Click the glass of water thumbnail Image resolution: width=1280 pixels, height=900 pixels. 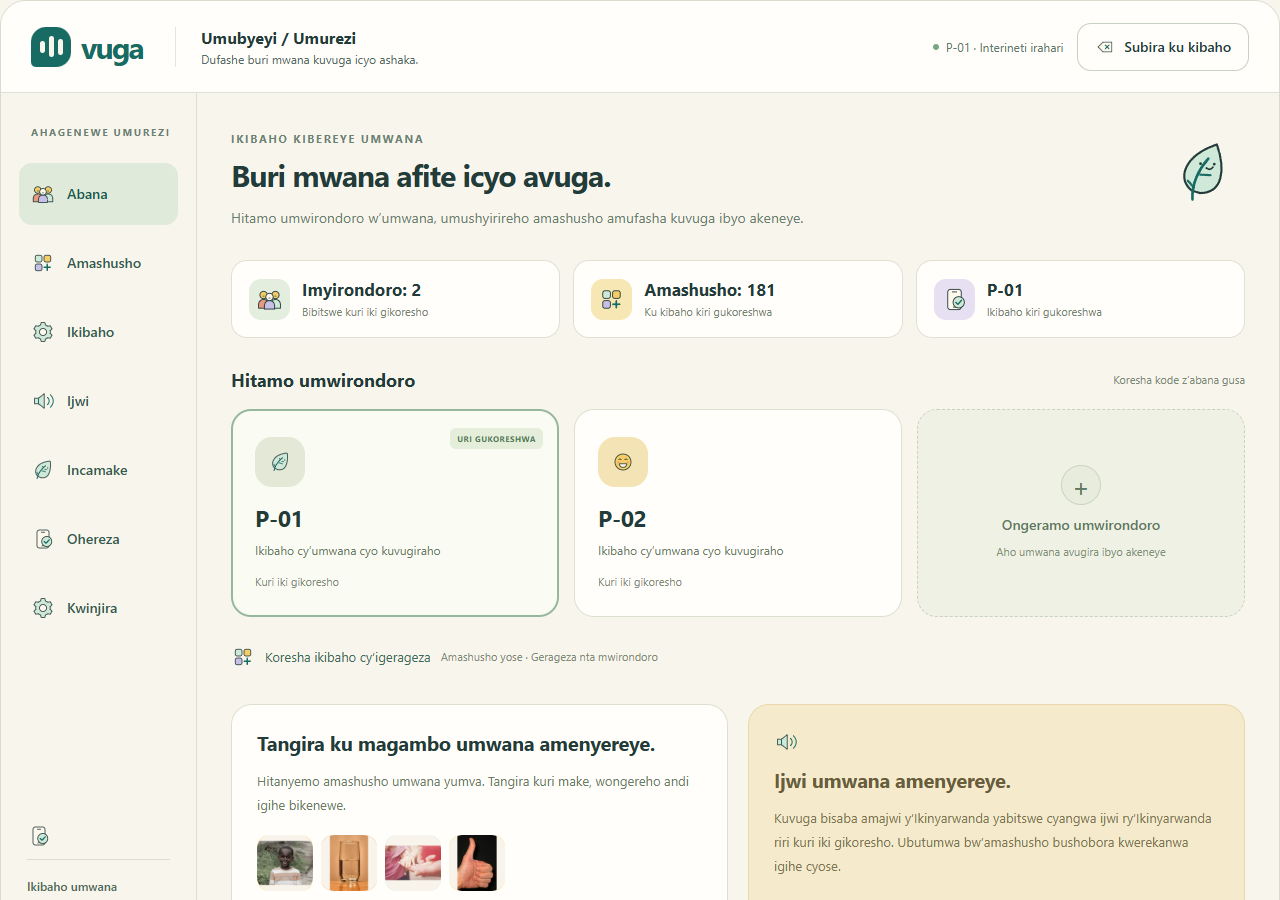[x=349, y=863]
